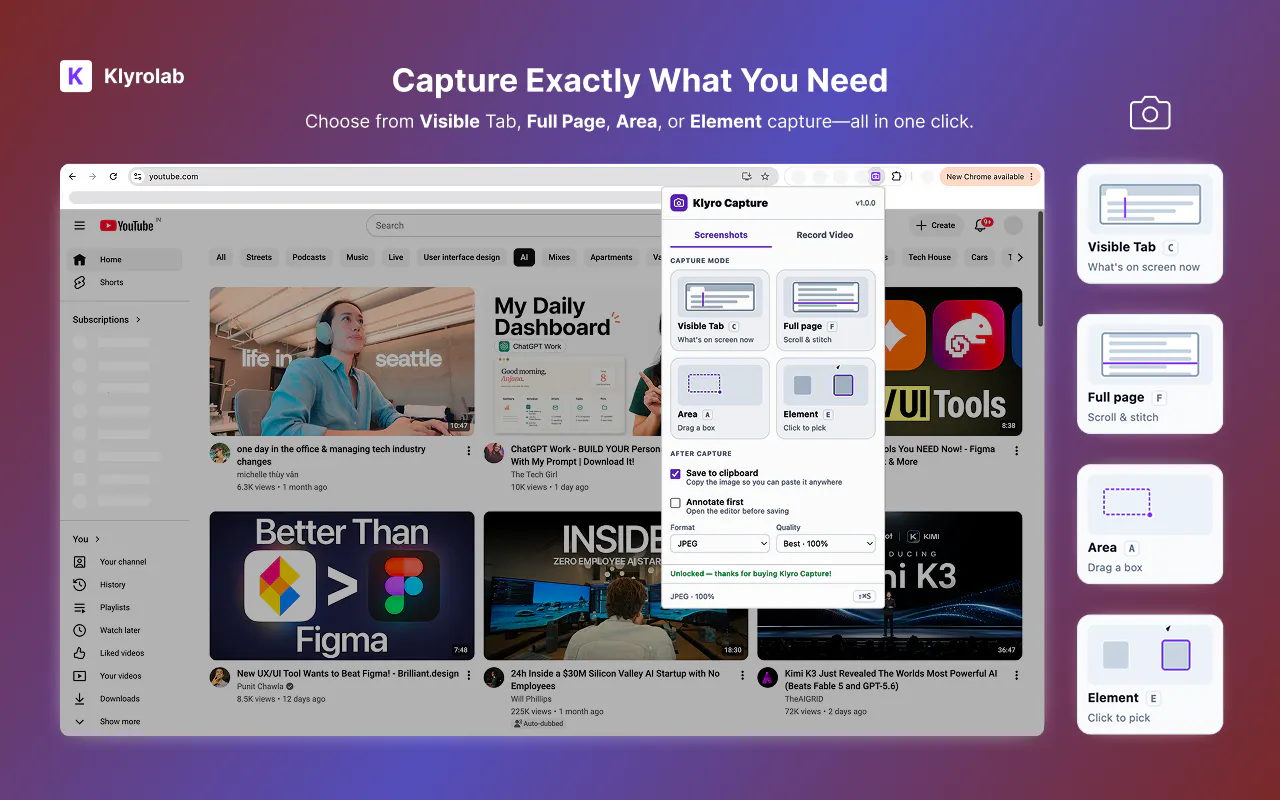The image size is (1280, 800).
Task: Open the Quality Best 100% dropdown
Action: coord(826,544)
